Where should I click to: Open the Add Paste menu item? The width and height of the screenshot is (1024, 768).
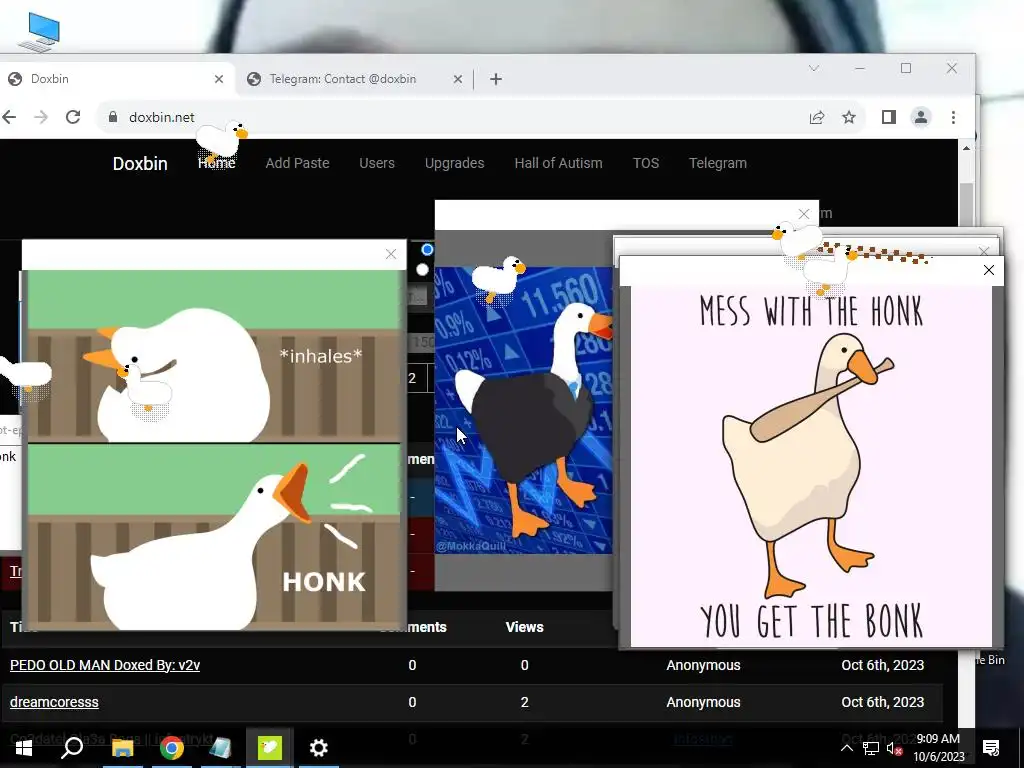pos(297,163)
